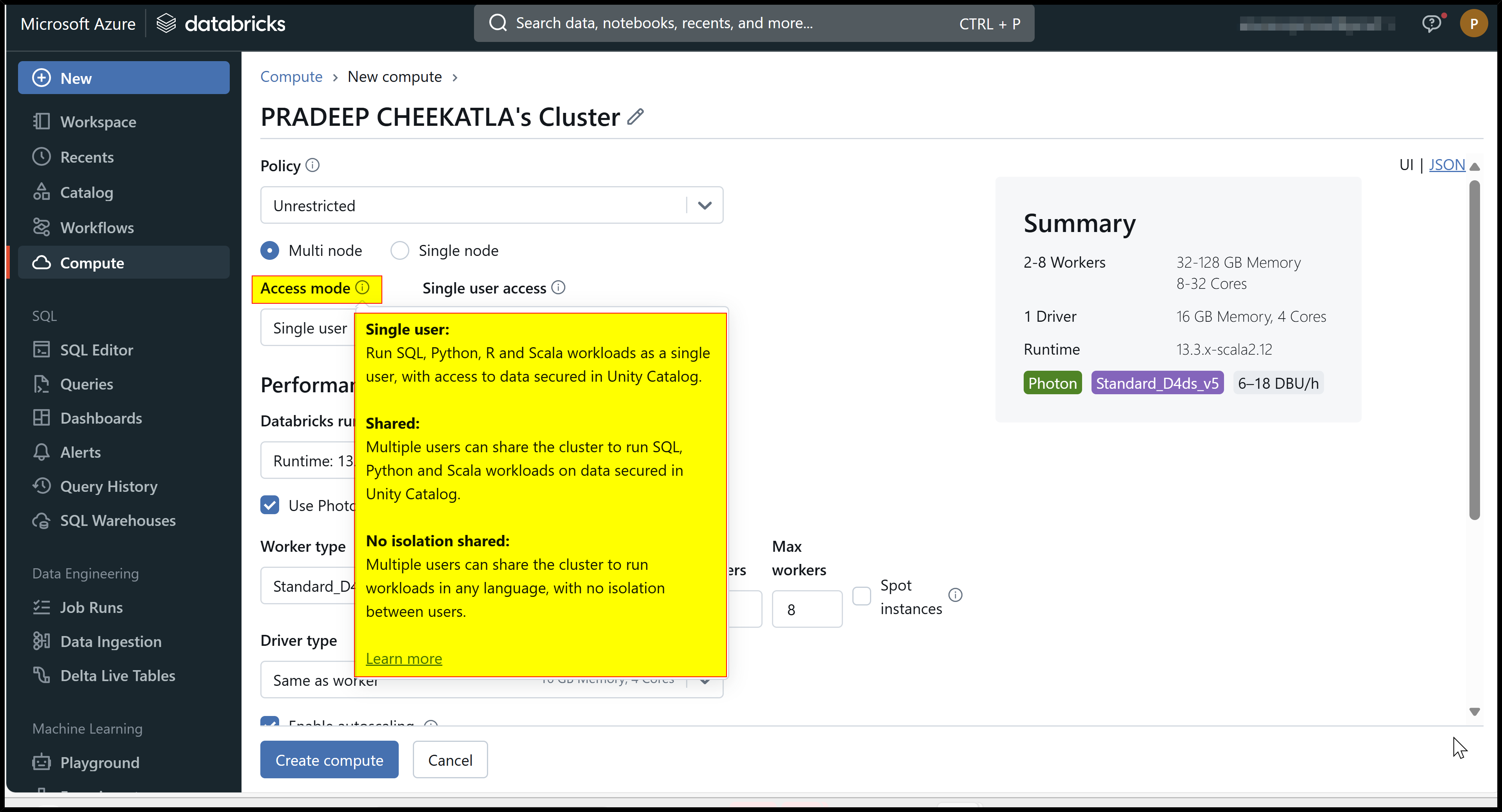Click the Job Runs icon
Viewport: 1502px width, 812px height.
point(42,607)
